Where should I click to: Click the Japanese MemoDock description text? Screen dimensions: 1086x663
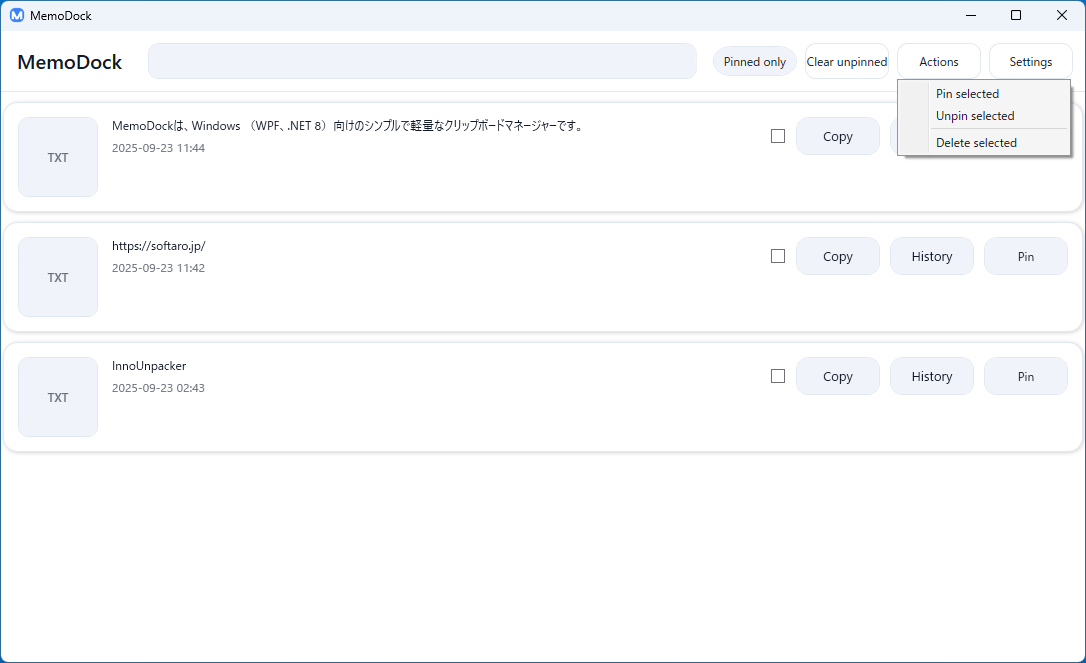pos(348,126)
